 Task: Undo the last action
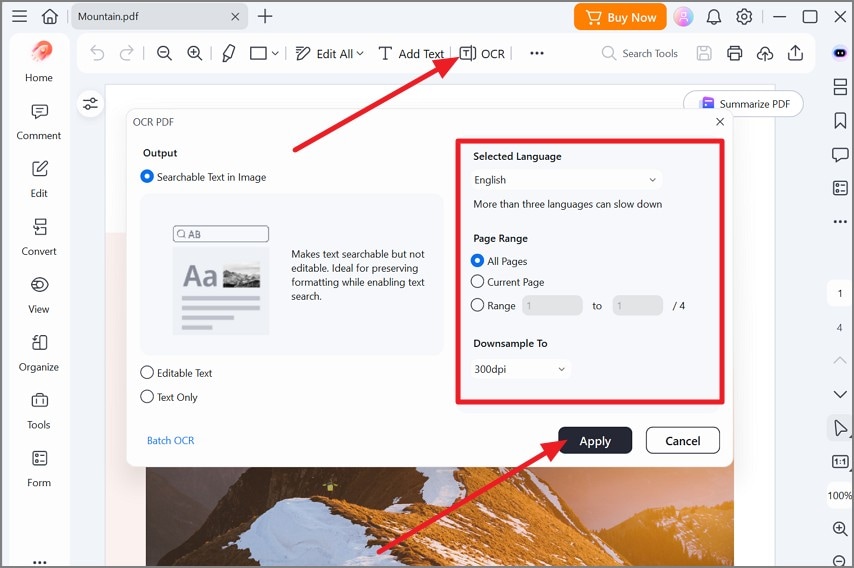pyautogui.click(x=97, y=53)
